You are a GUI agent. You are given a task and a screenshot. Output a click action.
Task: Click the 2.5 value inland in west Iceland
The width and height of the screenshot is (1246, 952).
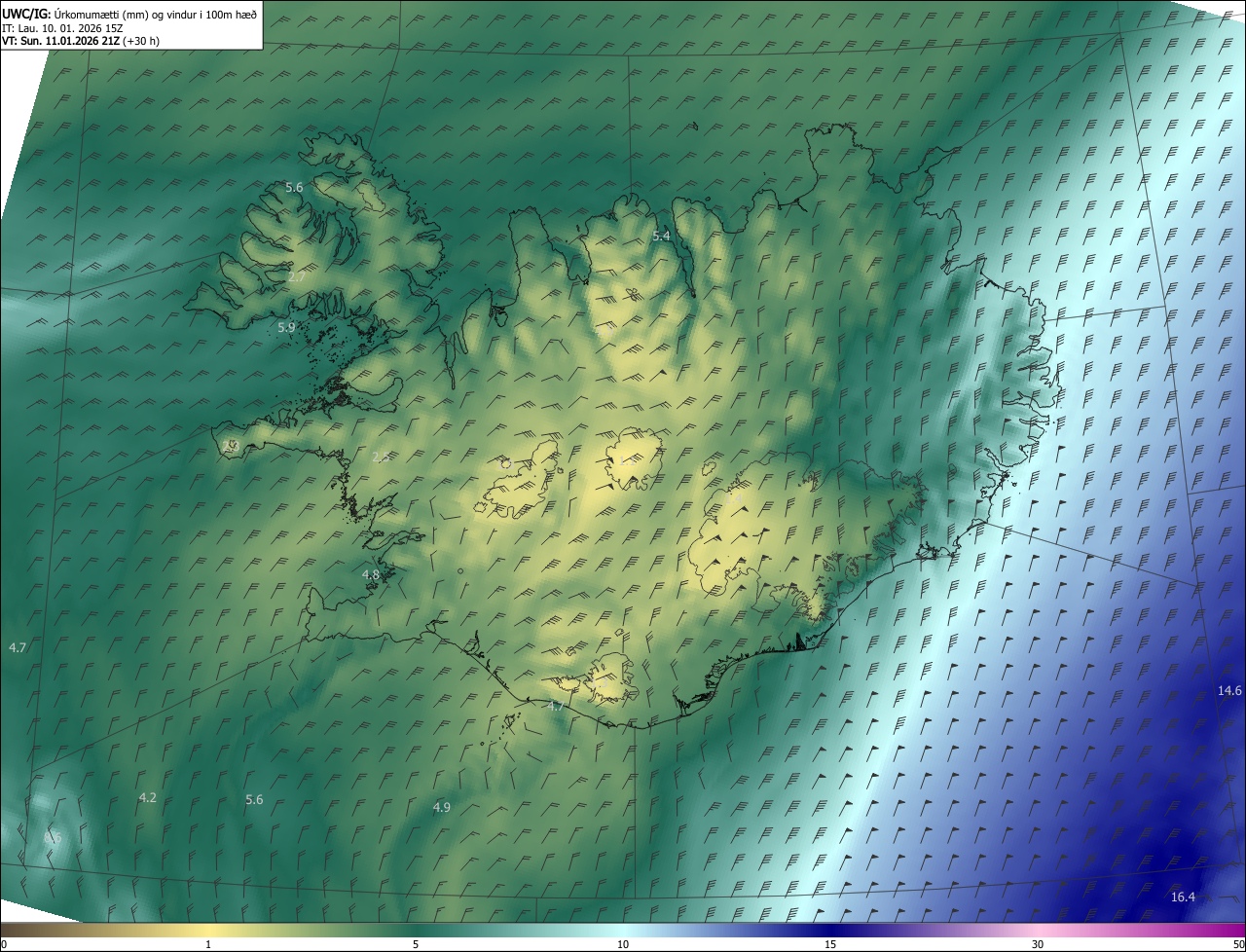coord(381,457)
